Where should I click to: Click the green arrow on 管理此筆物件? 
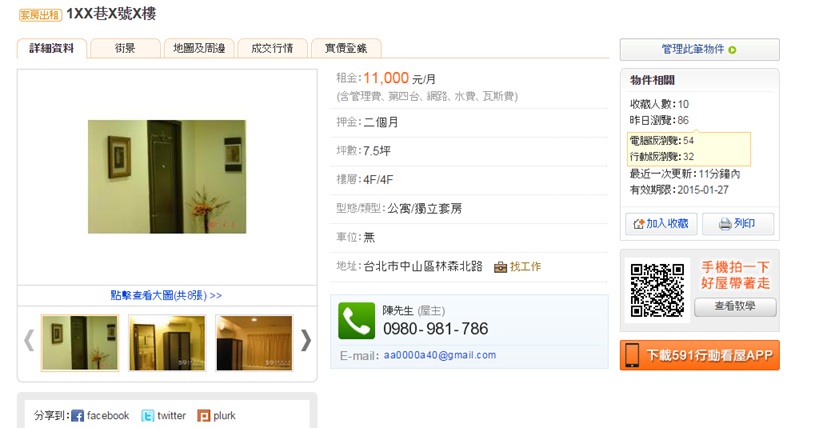[732, 50]
